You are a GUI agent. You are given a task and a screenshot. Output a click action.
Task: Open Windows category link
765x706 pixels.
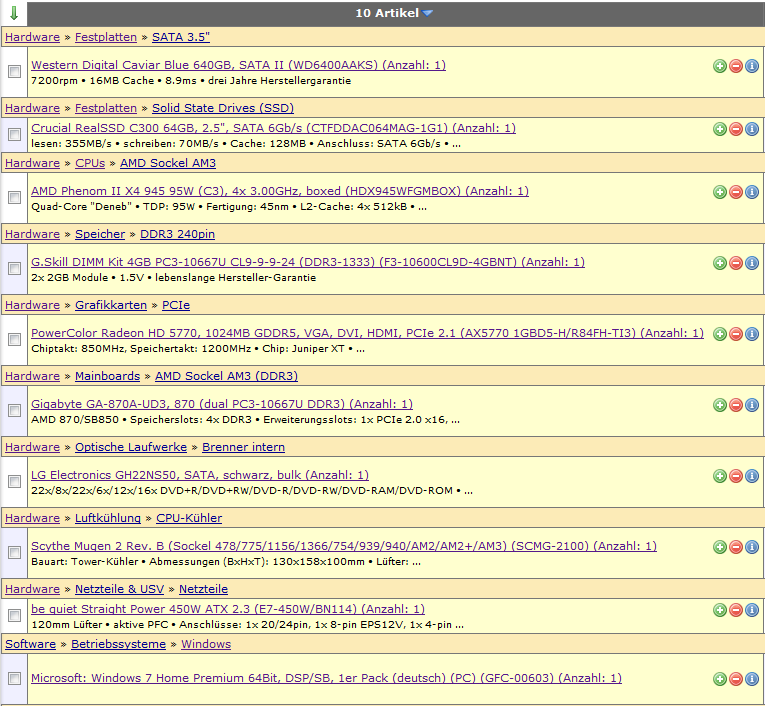206,644
